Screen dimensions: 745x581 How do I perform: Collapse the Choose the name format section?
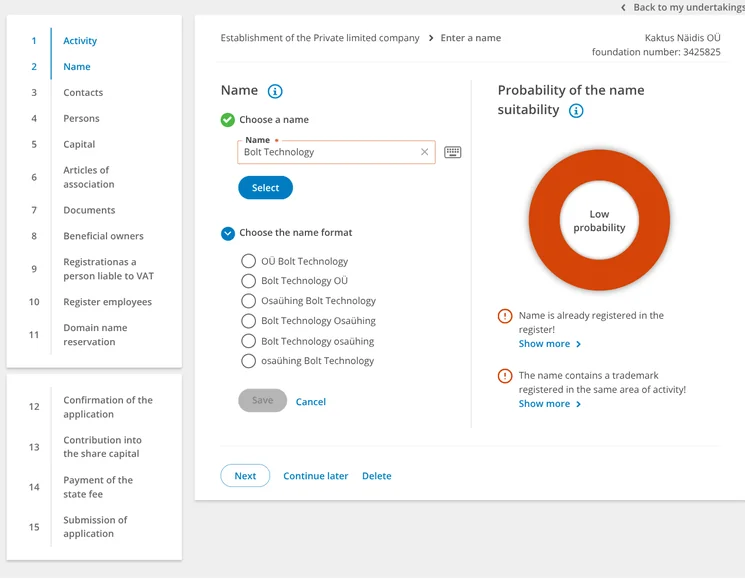click(x=228, y=233)
